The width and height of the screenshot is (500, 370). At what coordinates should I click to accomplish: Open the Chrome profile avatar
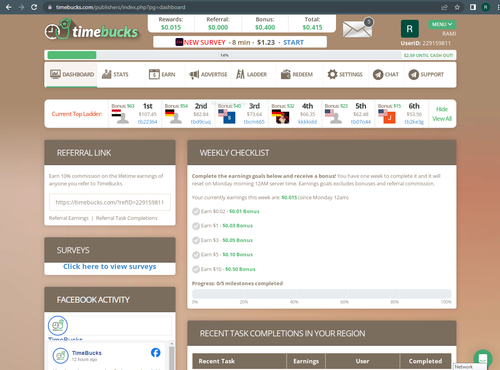pyautogui.click(x=486, y=7)
